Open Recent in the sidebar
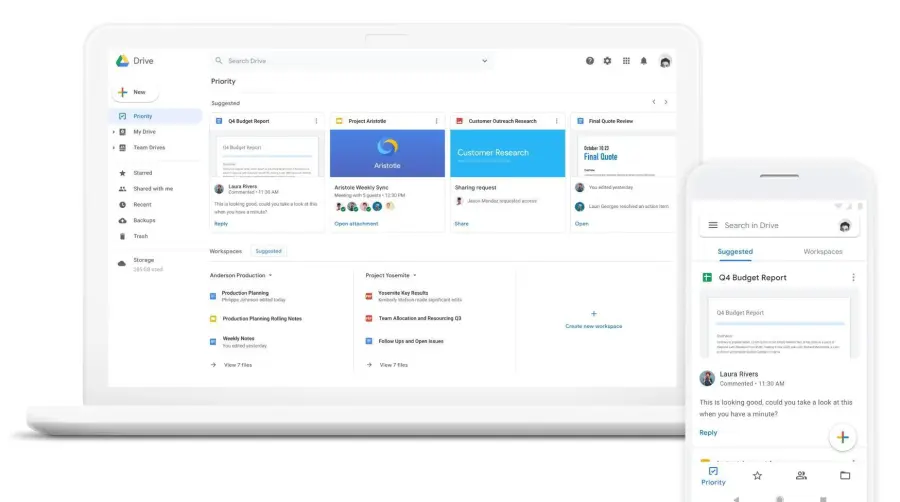Screen dimensions: 900x502 point(142,204)
